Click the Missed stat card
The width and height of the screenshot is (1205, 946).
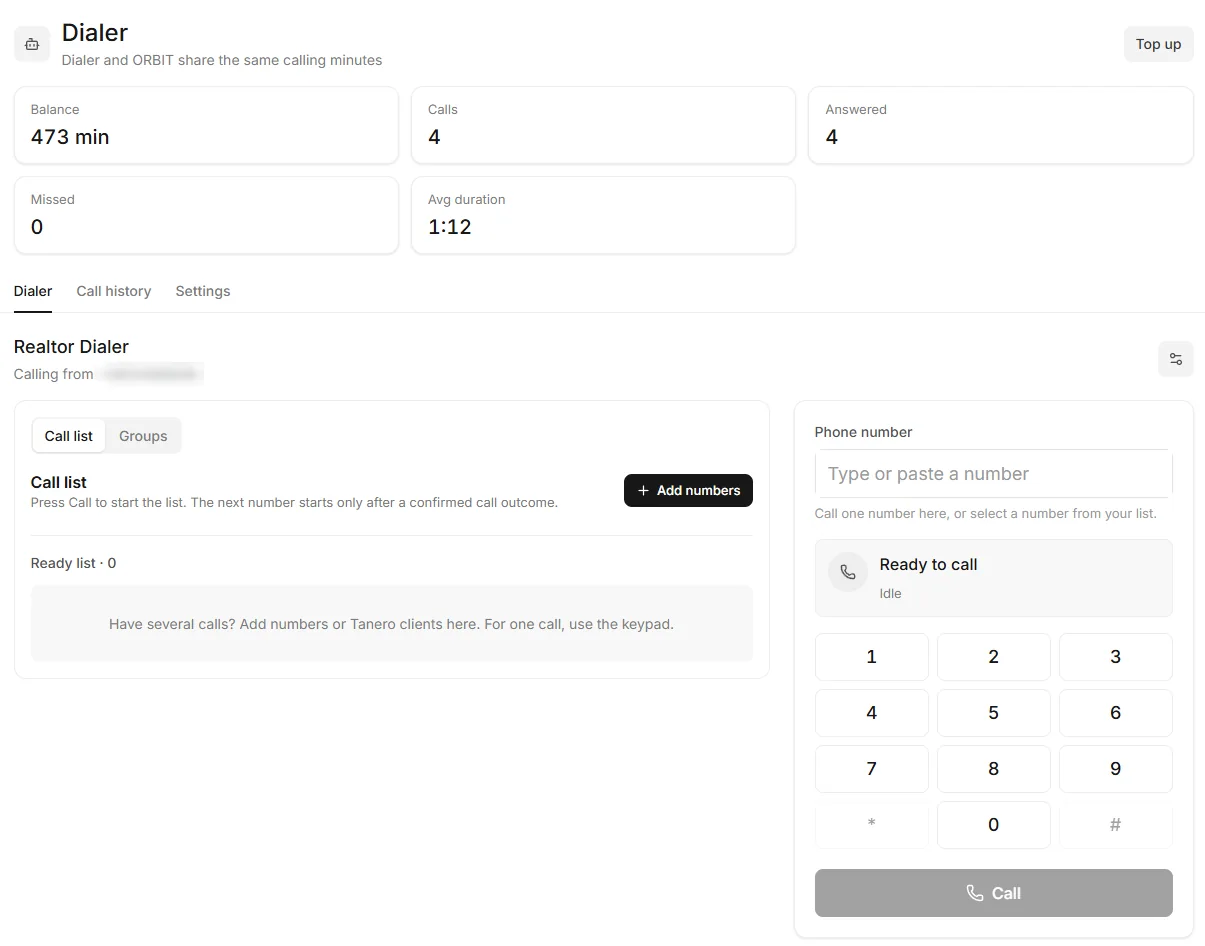pyautogui.click(x=206, y=215)
